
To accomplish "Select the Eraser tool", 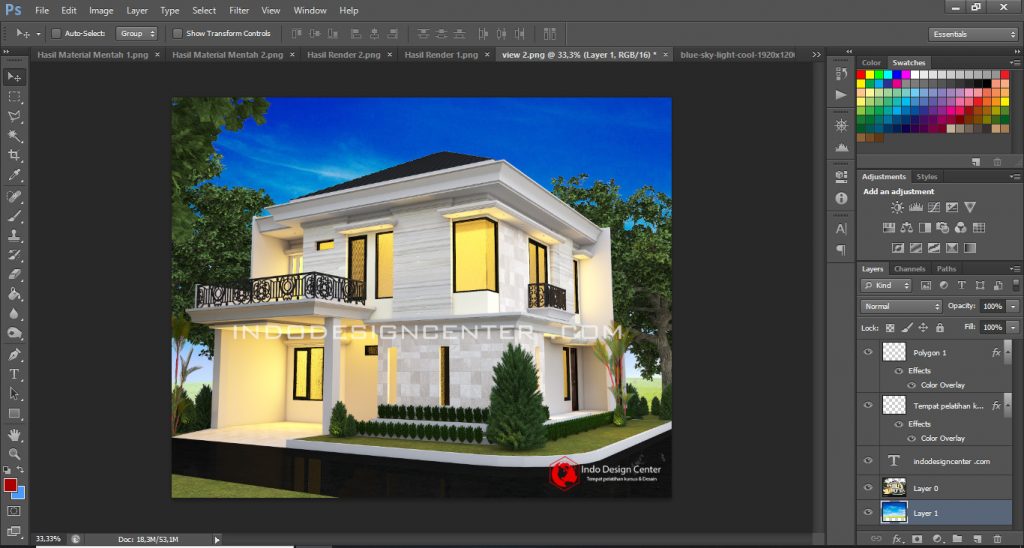I will point(14,275).
